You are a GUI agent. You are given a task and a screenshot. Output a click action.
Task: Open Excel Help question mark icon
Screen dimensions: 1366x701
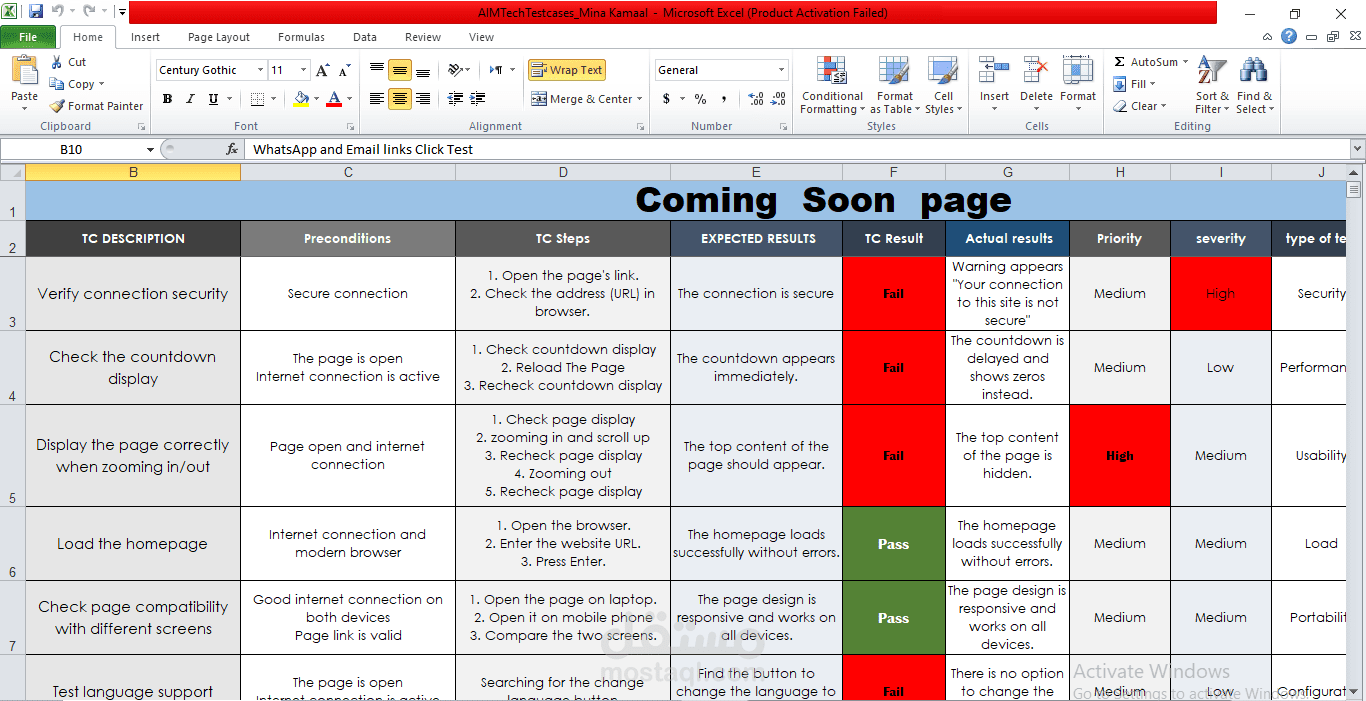(x=1288, y=37)
